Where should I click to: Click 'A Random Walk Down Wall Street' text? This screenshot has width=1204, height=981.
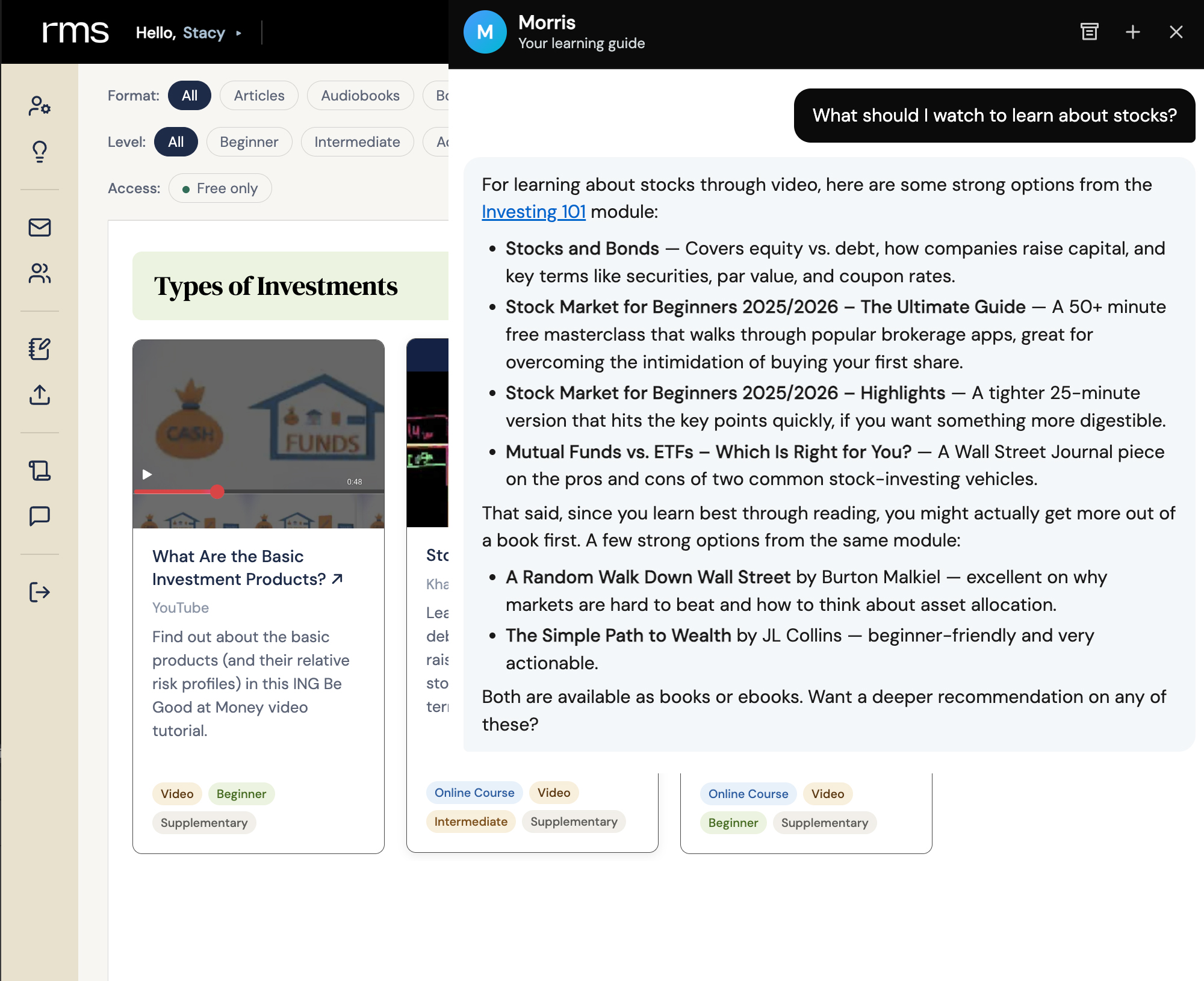tap(648, 577)
